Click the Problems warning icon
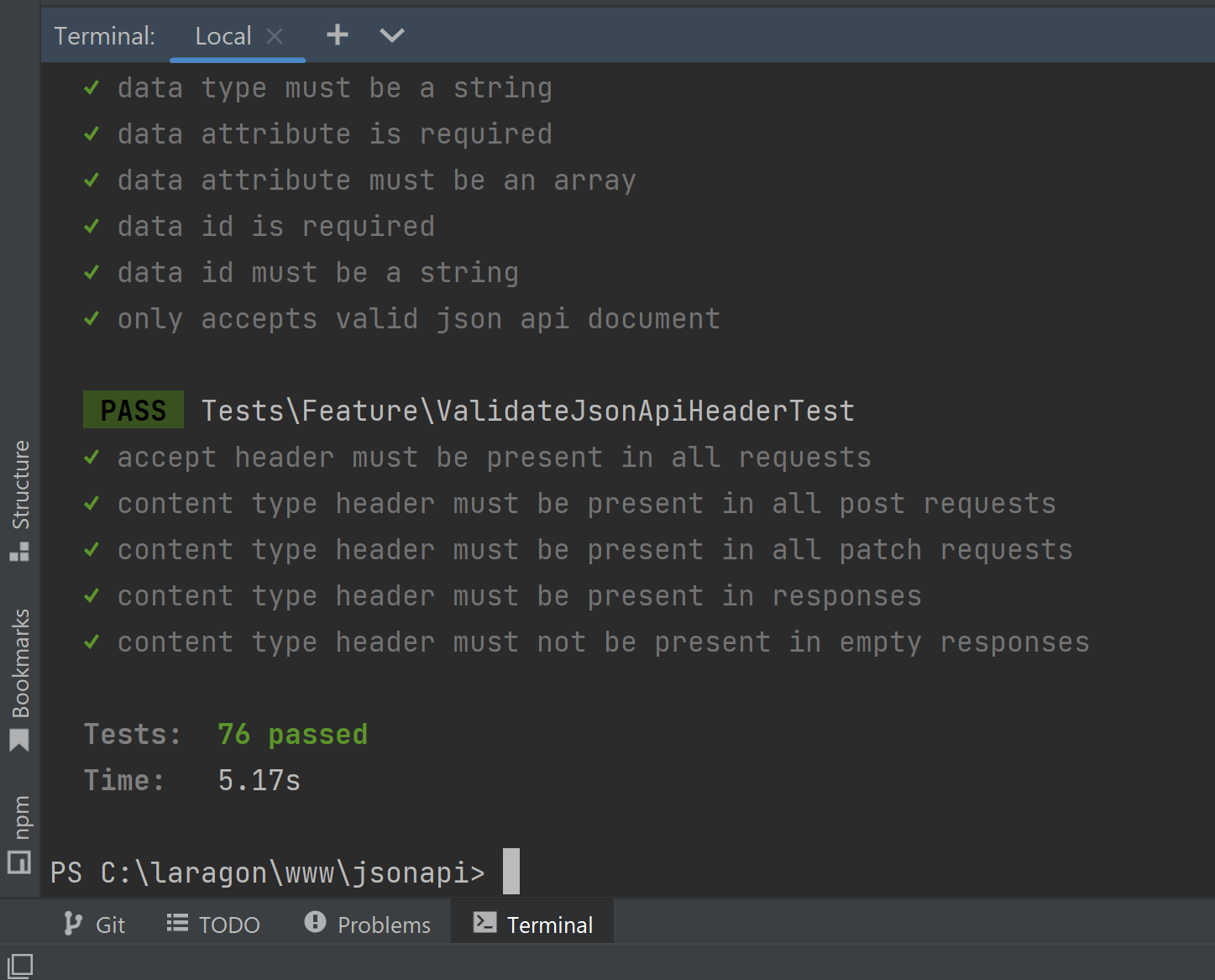The height and width of the screenshot is (980, 1215). point(315,922)
